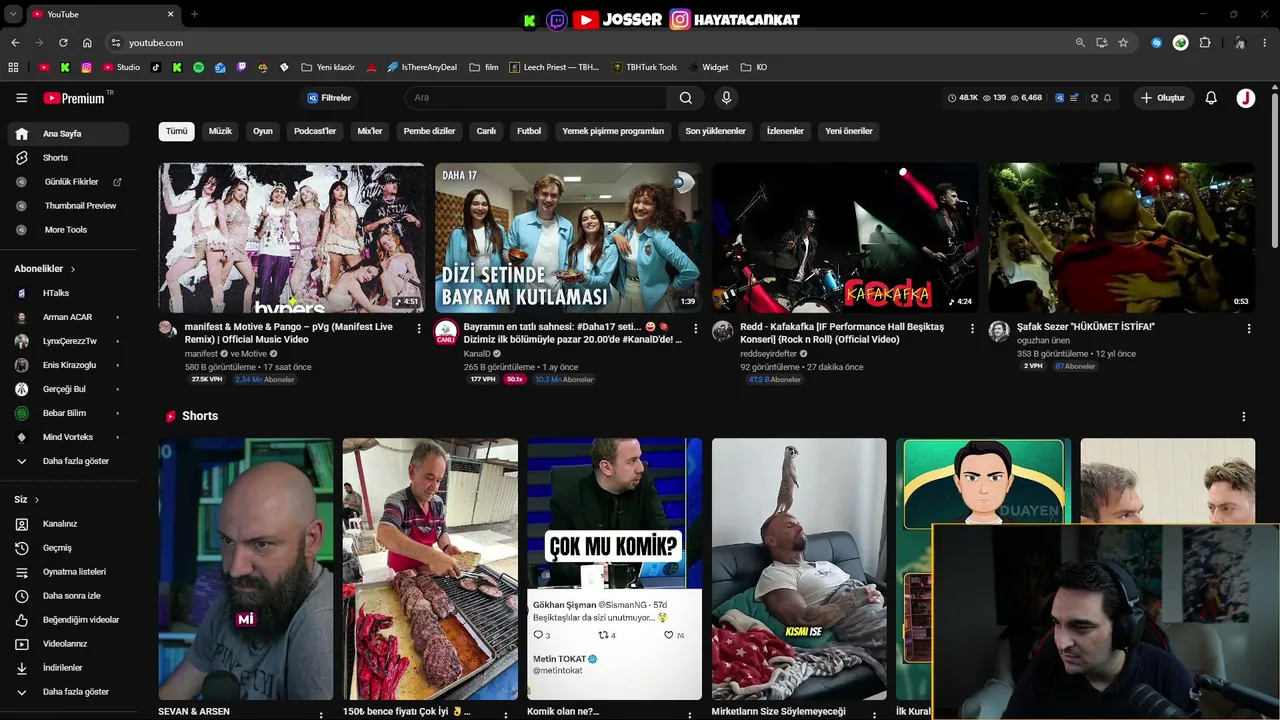Select the Tümü filter chip
The image size is (1280, 720).
pos(176,131)
